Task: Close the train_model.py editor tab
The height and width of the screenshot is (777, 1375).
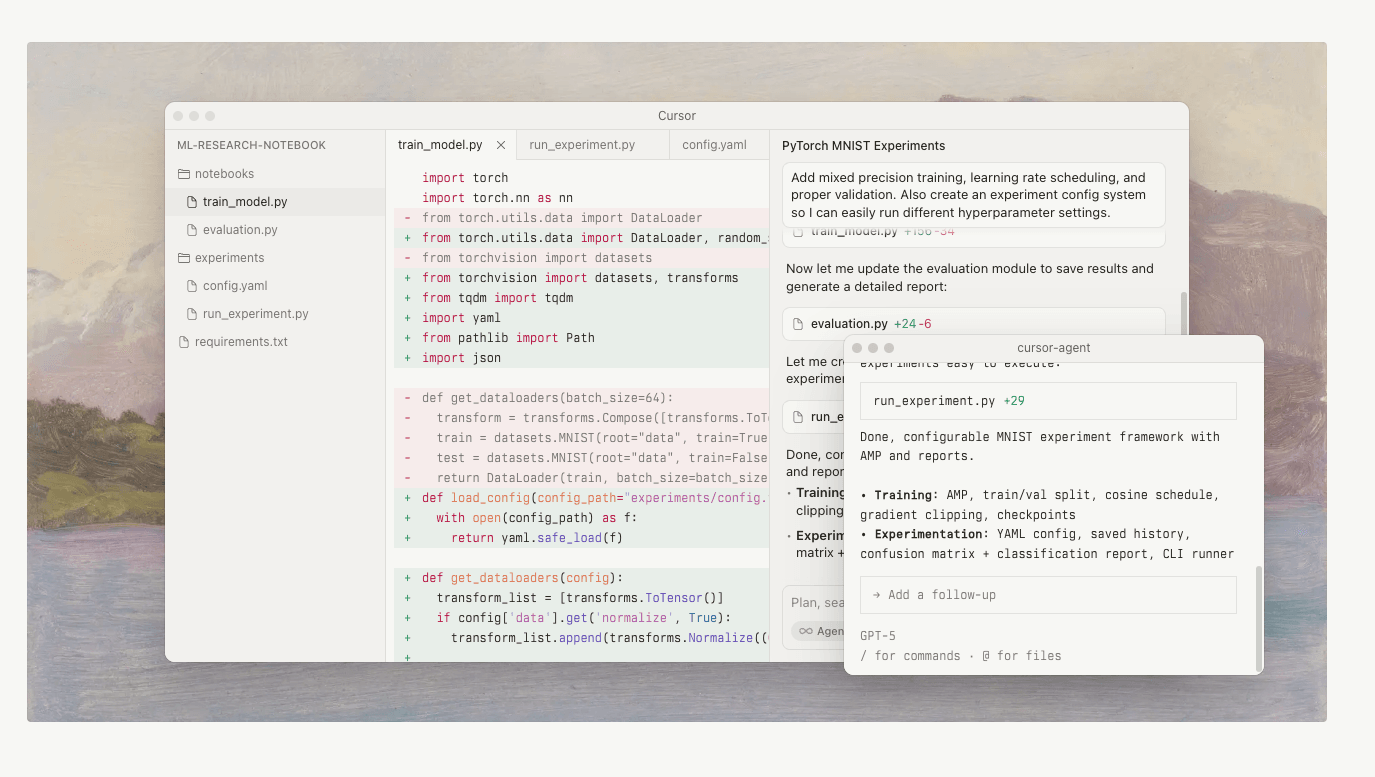Action: tap(501, 145)
